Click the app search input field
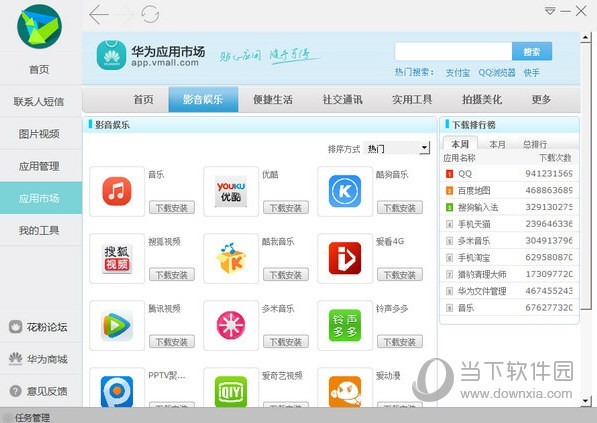This screenshot has height=423, width=597. tap(453, 51)
